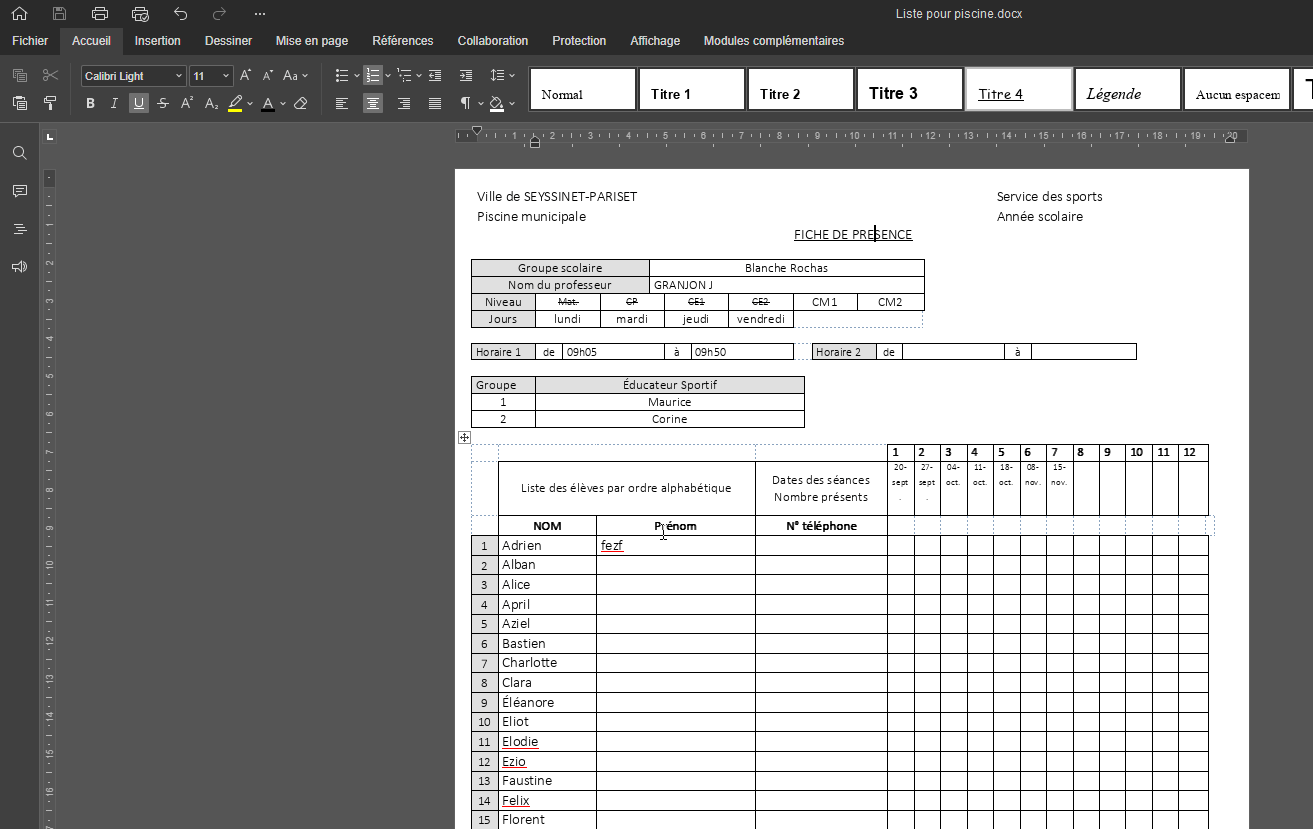Click the copy icon
Screen dimensions: 1313x829
(19, 76)
